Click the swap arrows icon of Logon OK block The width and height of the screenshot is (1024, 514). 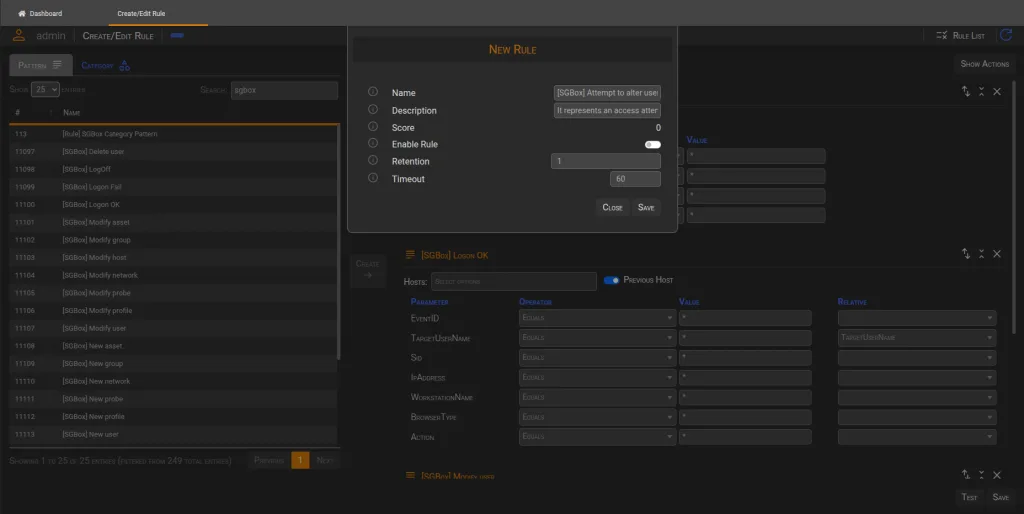point(966,253)
